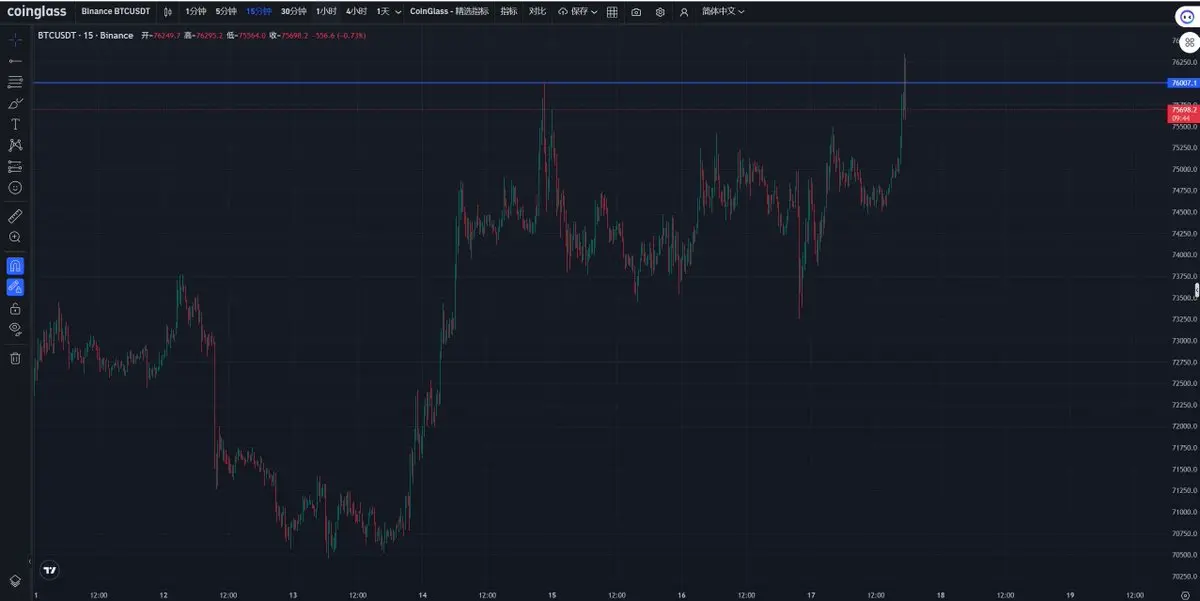This screenshot has width=1200, height=601.
Task: Click the blue 76007.1 price line label
Action: coord(1182,83)
